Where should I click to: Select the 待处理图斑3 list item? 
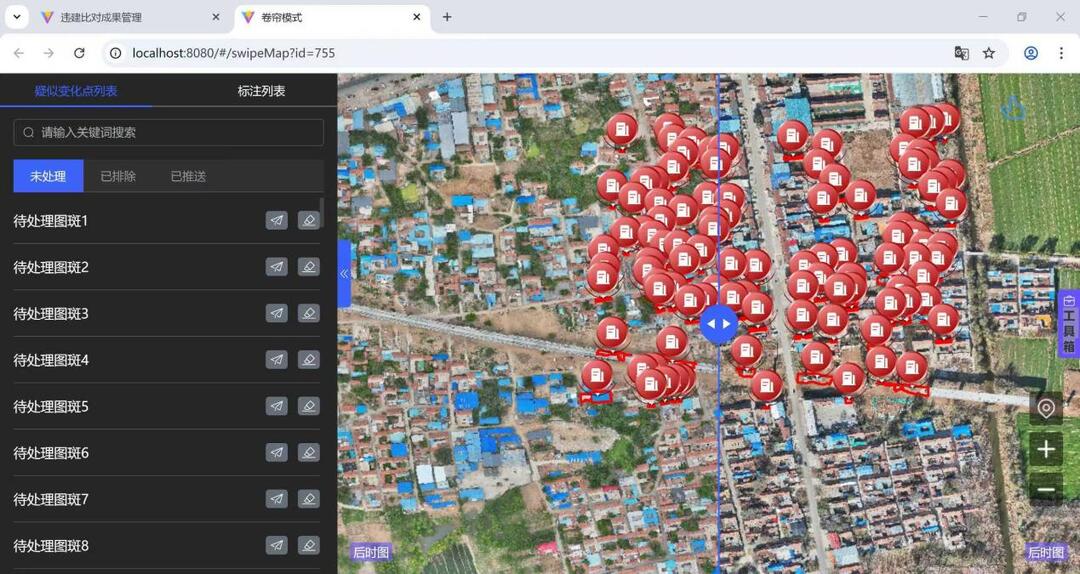51,314
